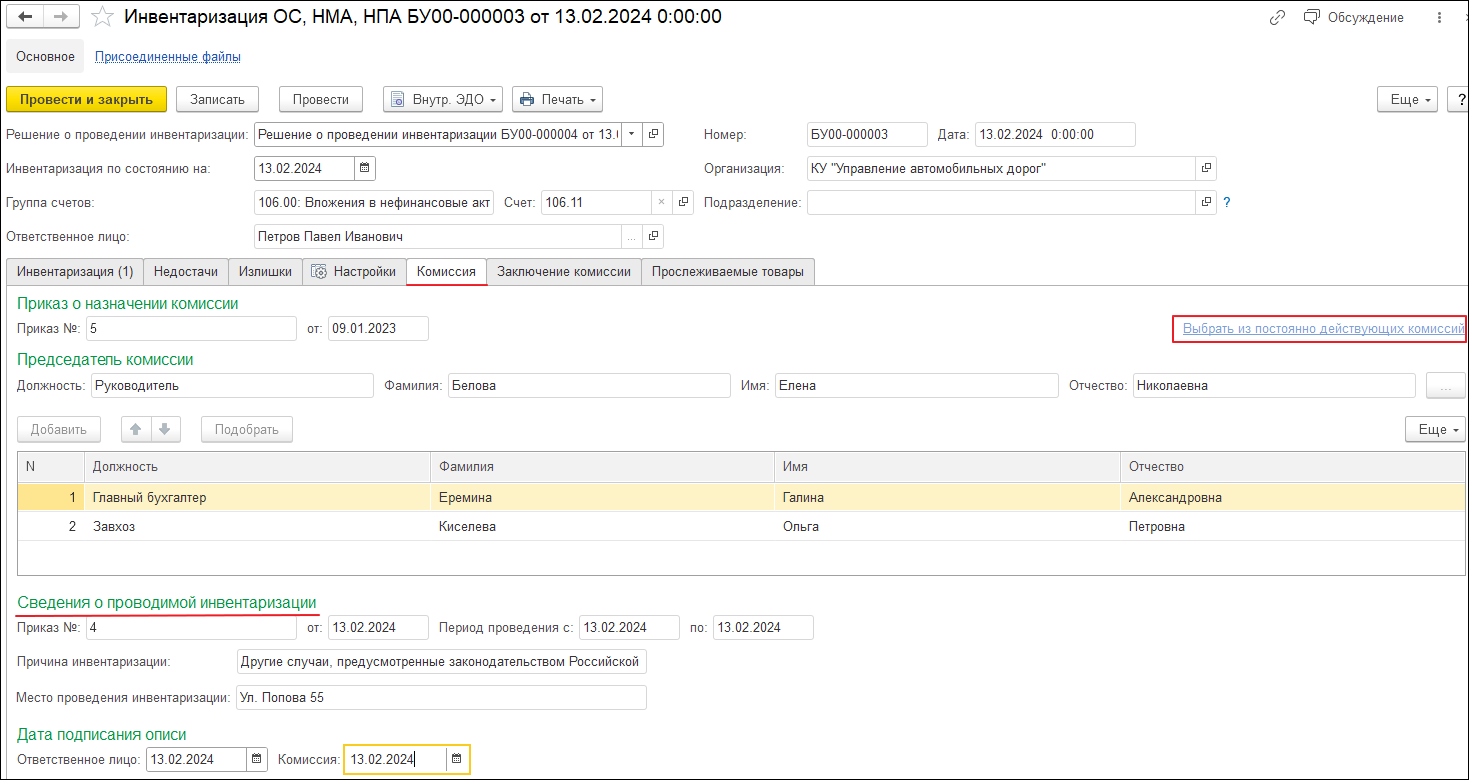1469x780 pixels.
Task: Click the Добавить button
Action: click(x=59, y=429)
